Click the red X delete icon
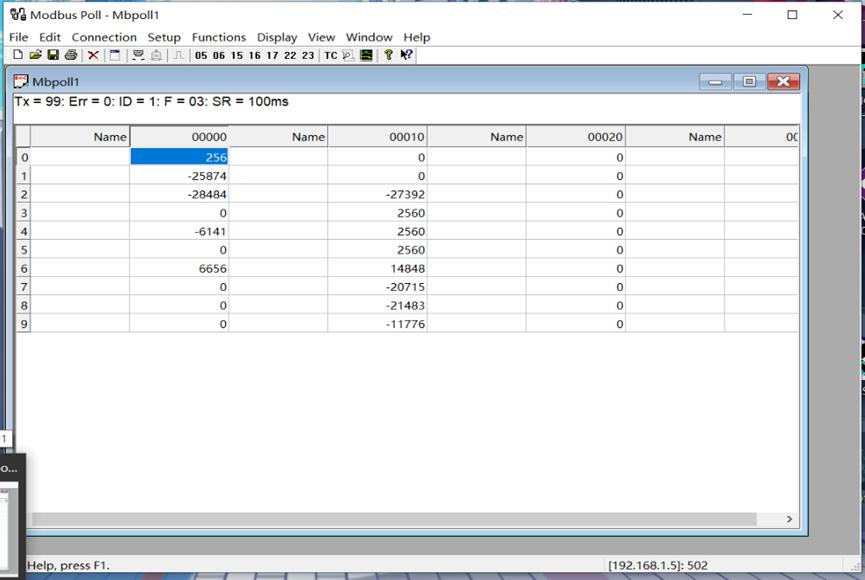The image size is (865, 580). point(93,55)
